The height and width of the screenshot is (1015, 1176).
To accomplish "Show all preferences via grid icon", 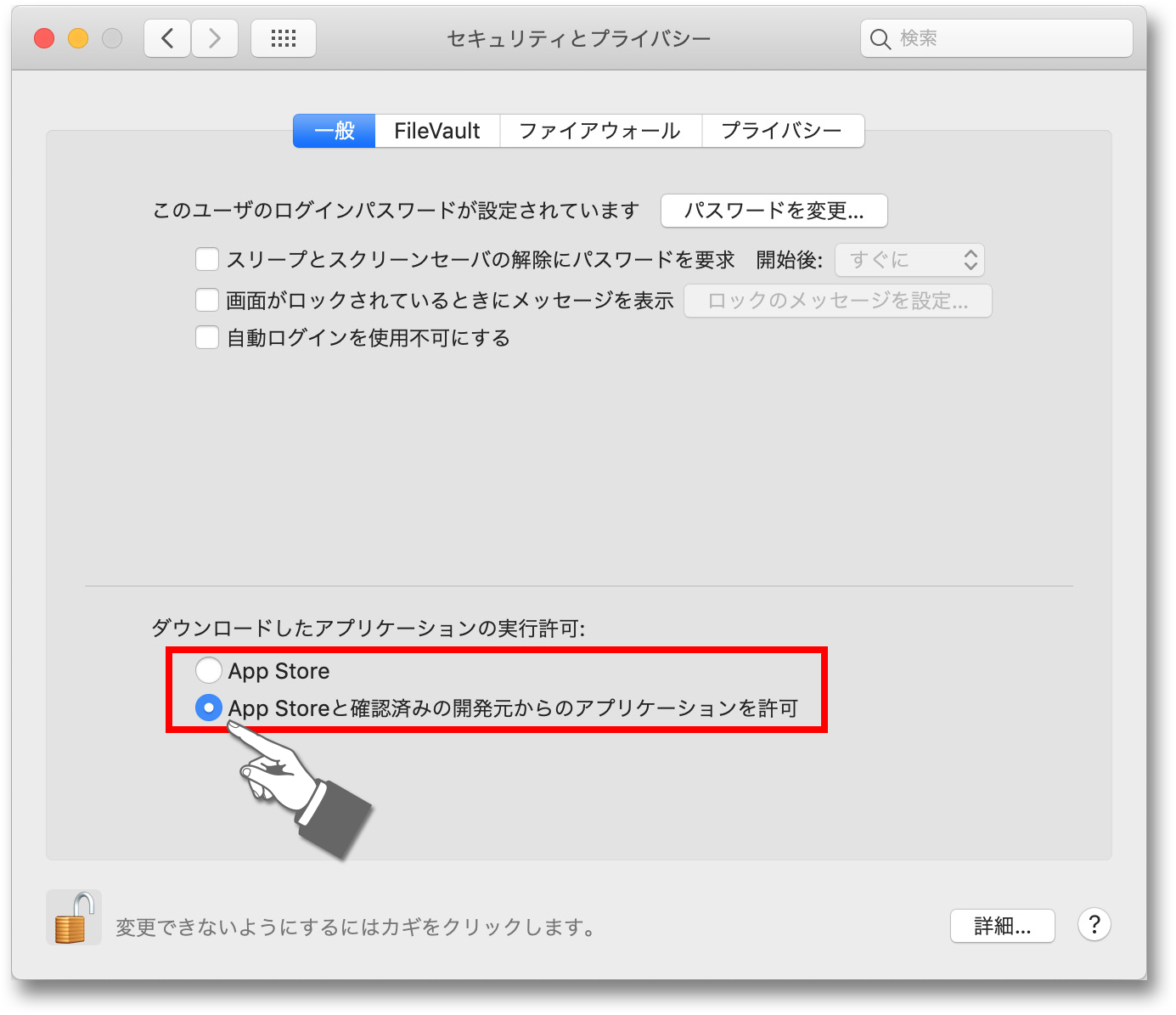I will pyautogui.click(x=284, y=38).
